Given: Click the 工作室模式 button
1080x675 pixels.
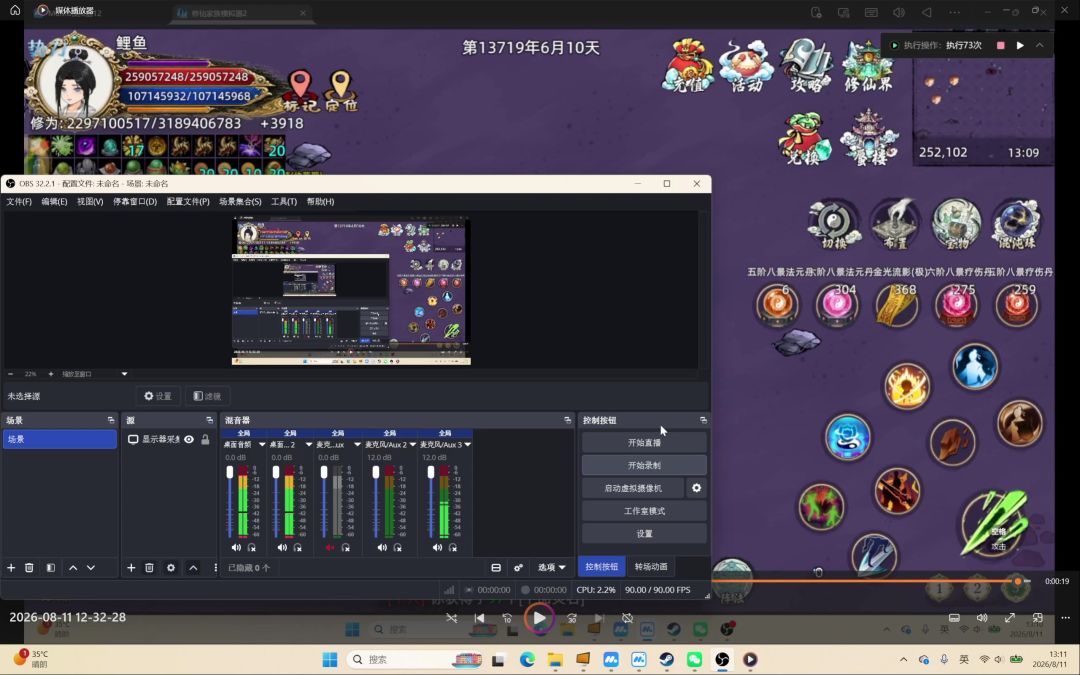Looking at the screenshot, I should (644, 511).
